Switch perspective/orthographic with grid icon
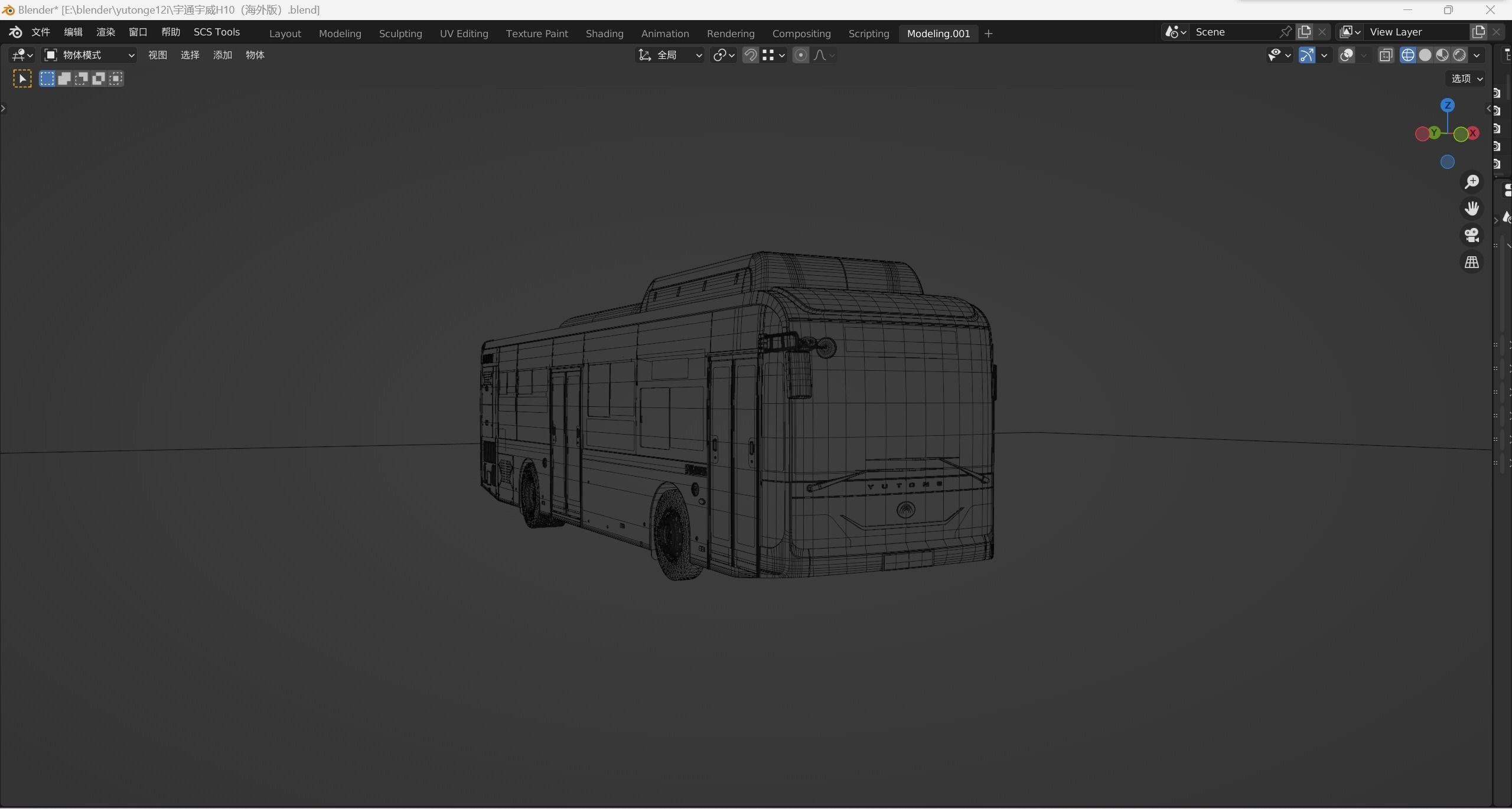 [x=1471, y=262]
